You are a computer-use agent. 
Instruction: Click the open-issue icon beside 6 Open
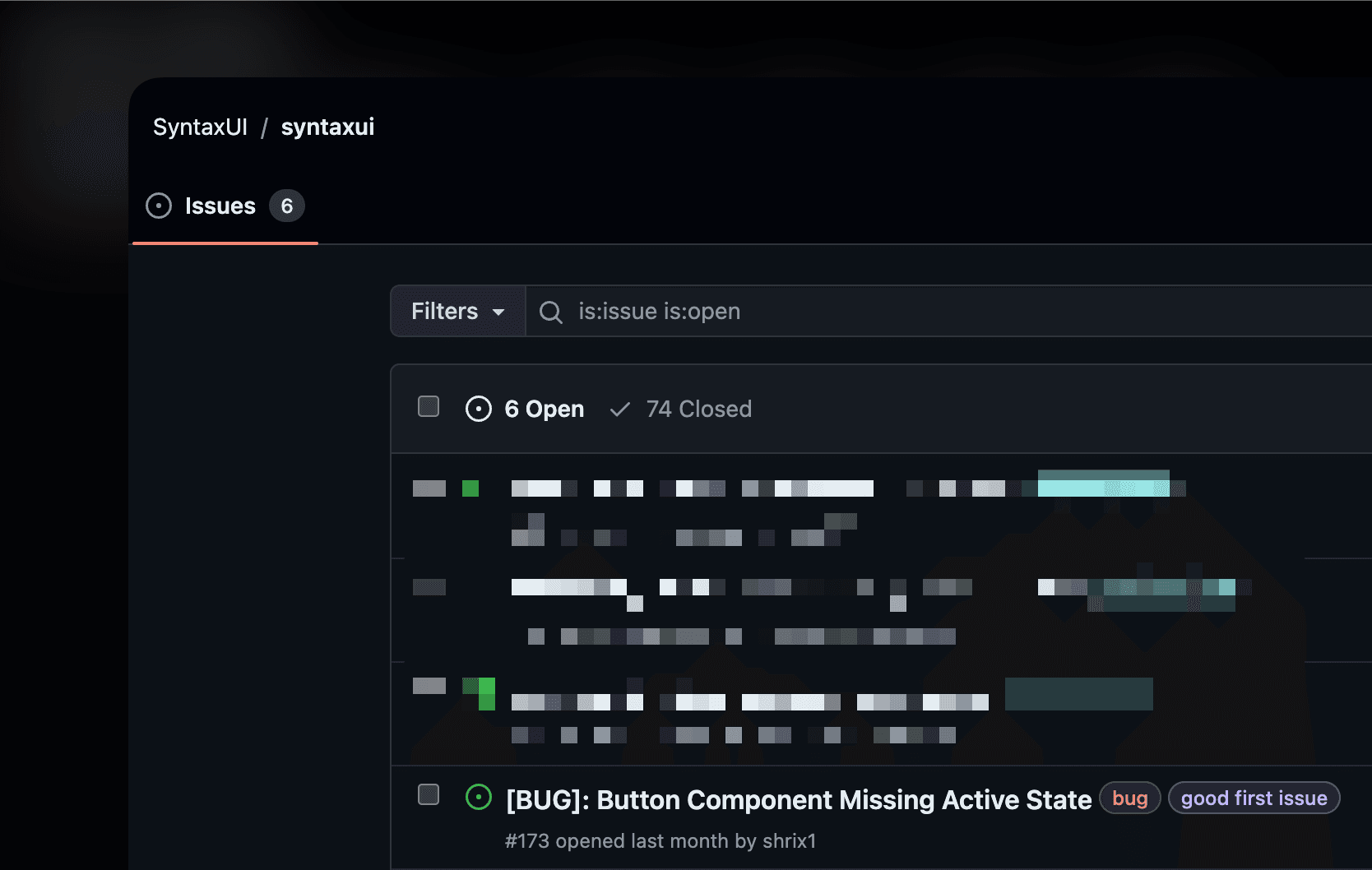click(x=479, y=409)
